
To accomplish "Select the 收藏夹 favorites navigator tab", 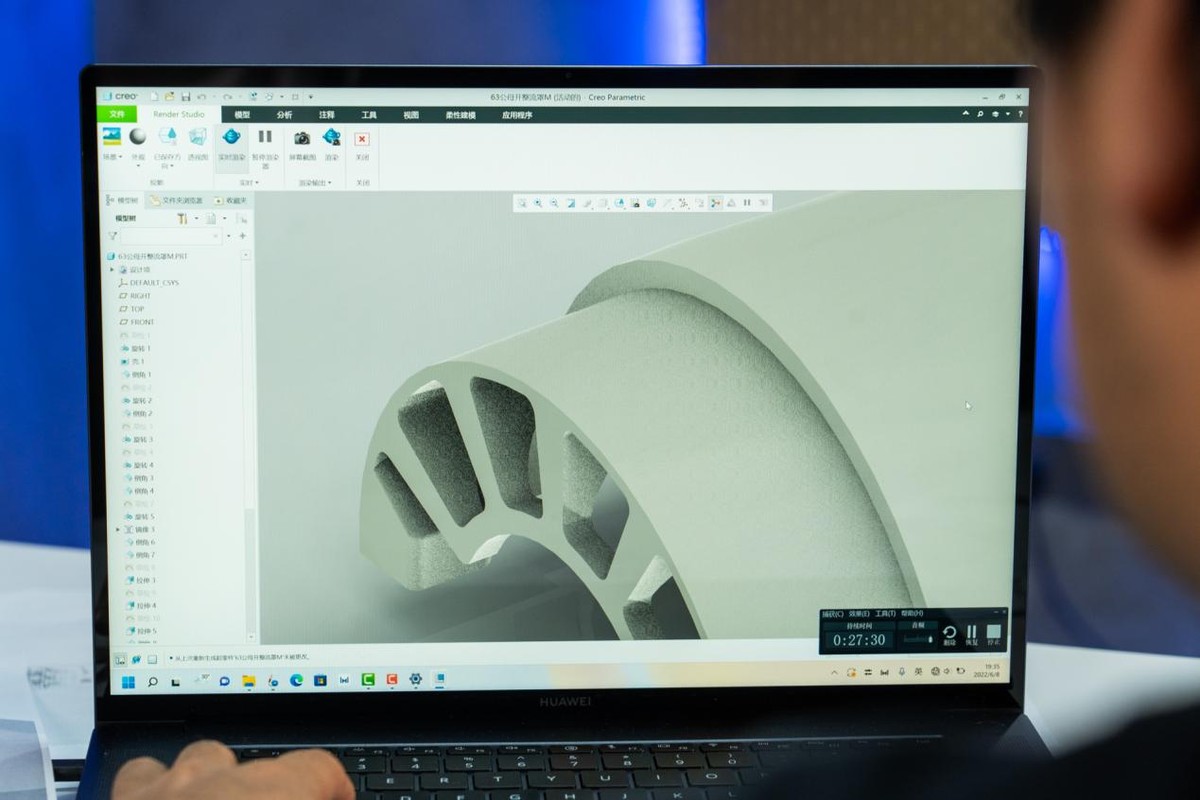I will 230,200.
